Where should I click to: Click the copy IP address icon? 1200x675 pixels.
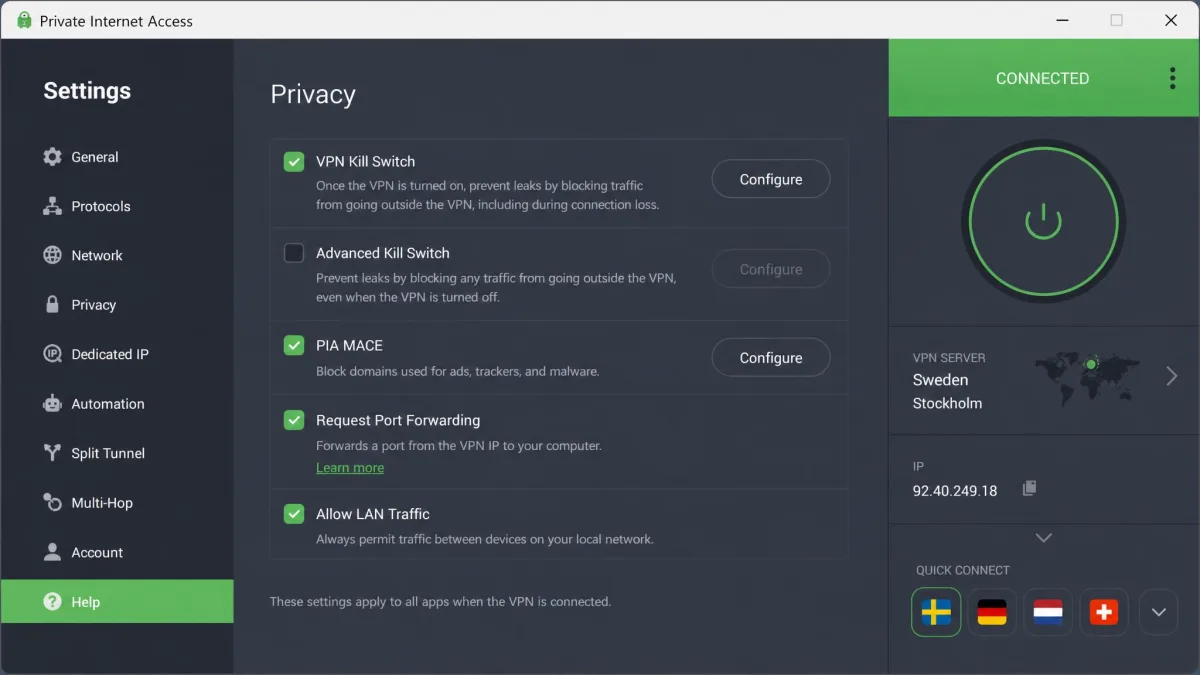coord(1029,489)
